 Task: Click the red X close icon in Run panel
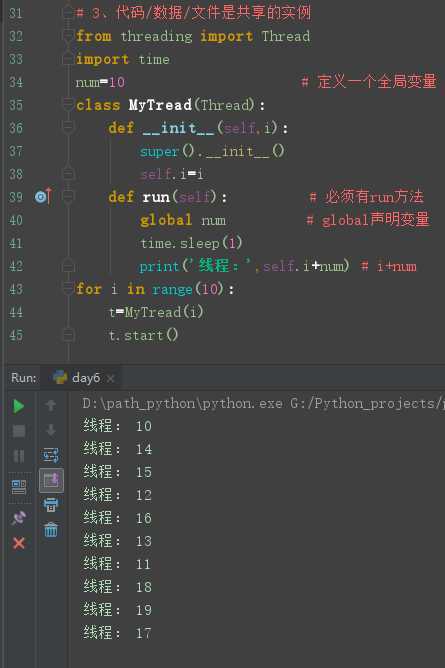pos(19,543)
